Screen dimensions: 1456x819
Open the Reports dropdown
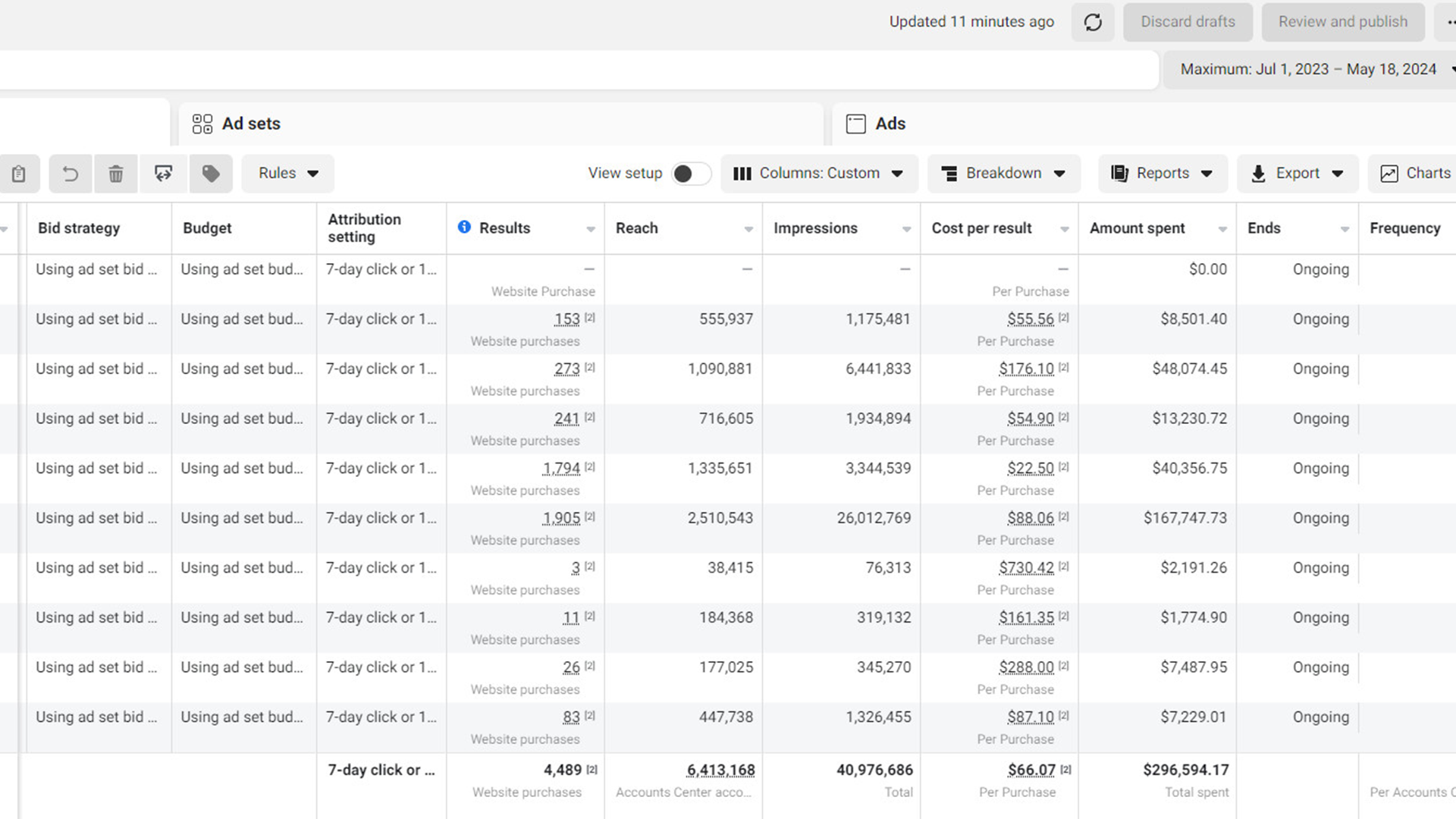point(1162,174)
